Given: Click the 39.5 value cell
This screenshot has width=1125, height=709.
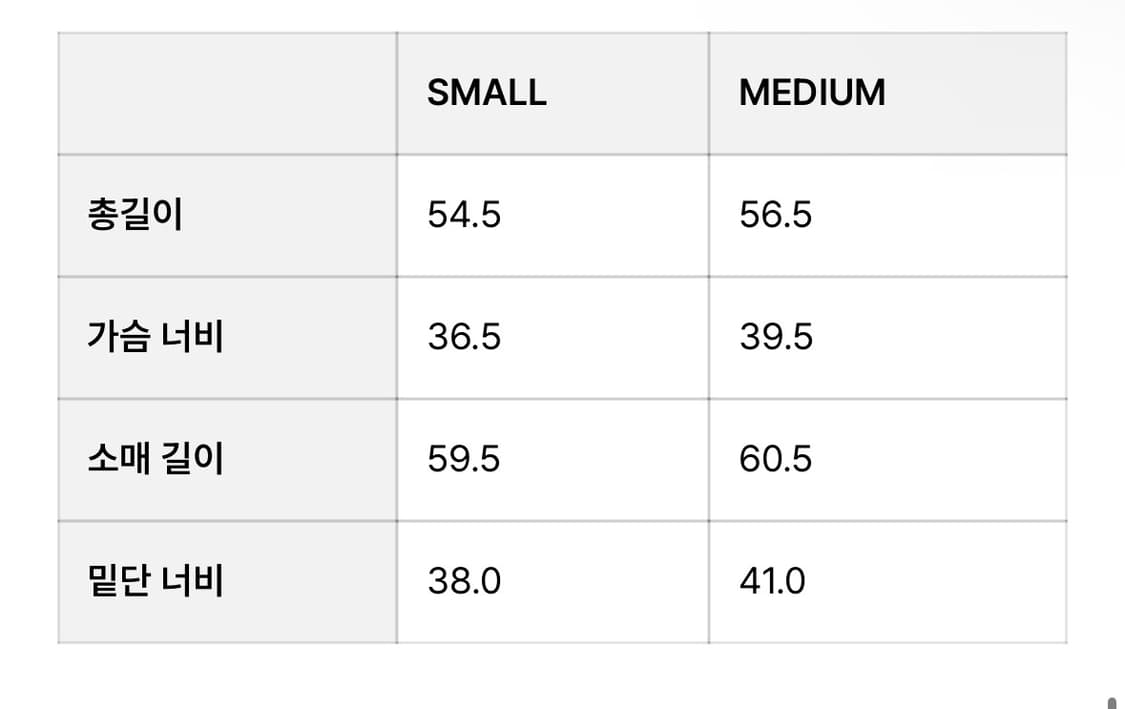Looking at the screenshot, I should tap(776, 337).
